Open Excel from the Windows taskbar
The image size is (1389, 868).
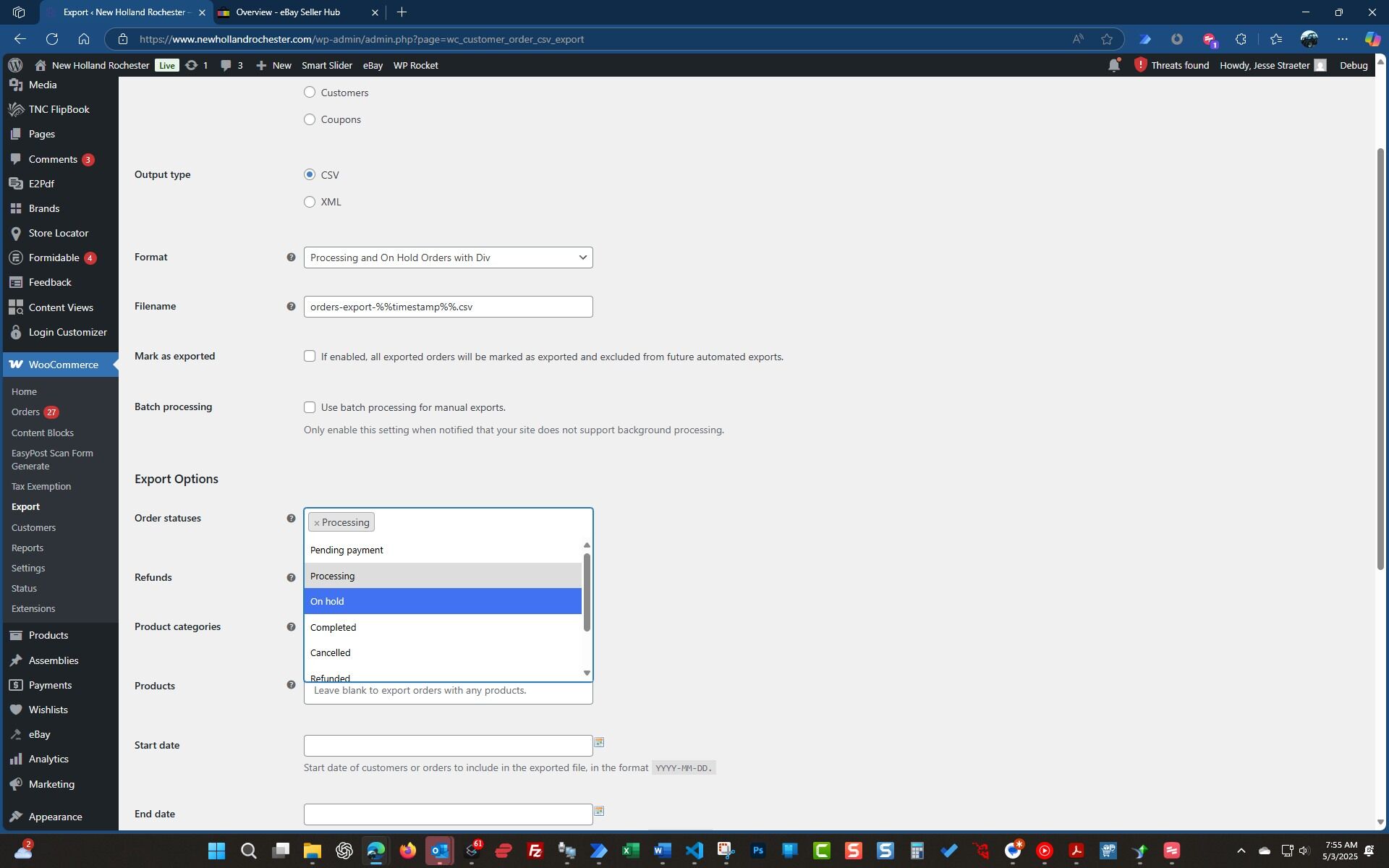click(630, 851)
